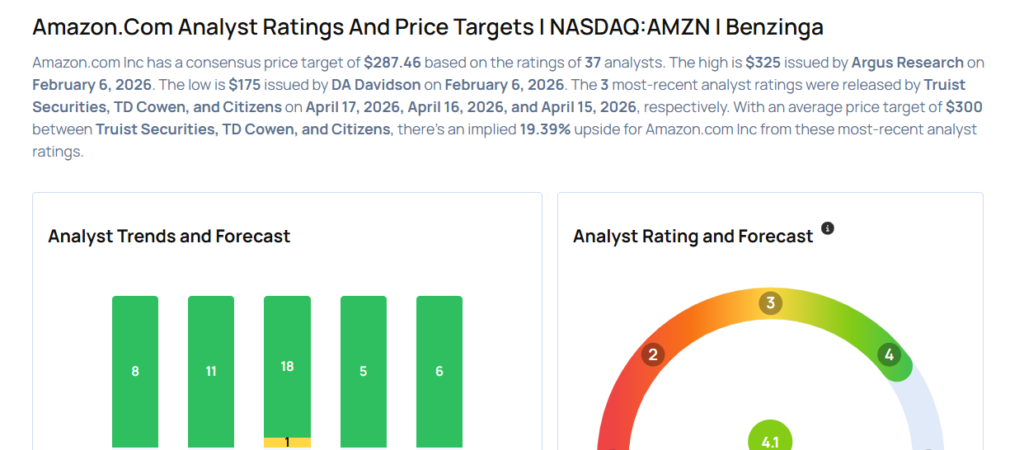Click the green 4.1 rating score circle
The height and width of the screenshot is (450, 1024).
click(770, 438)
